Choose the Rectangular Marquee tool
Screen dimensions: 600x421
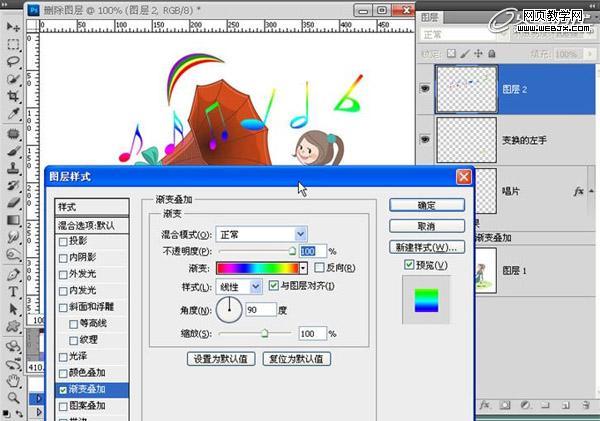click(14, 44)
